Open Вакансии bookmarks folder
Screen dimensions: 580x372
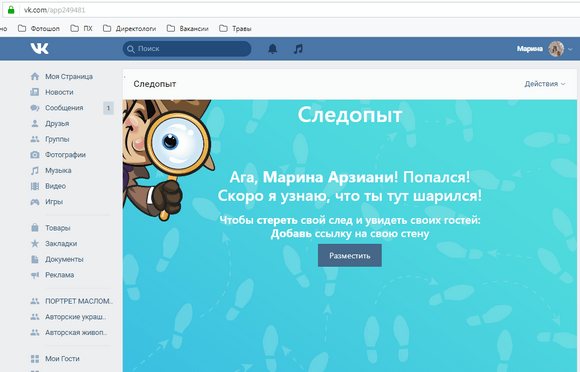coord(188,28)
